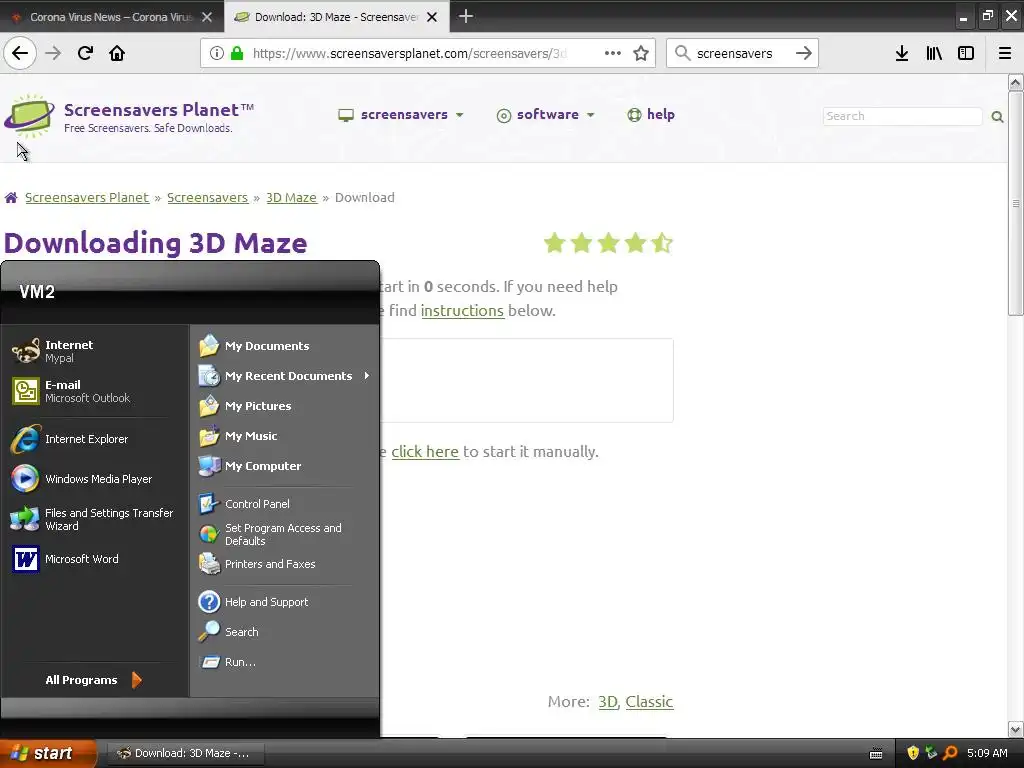
Task: Click the browser forward arrow
Action: [53, 53]
